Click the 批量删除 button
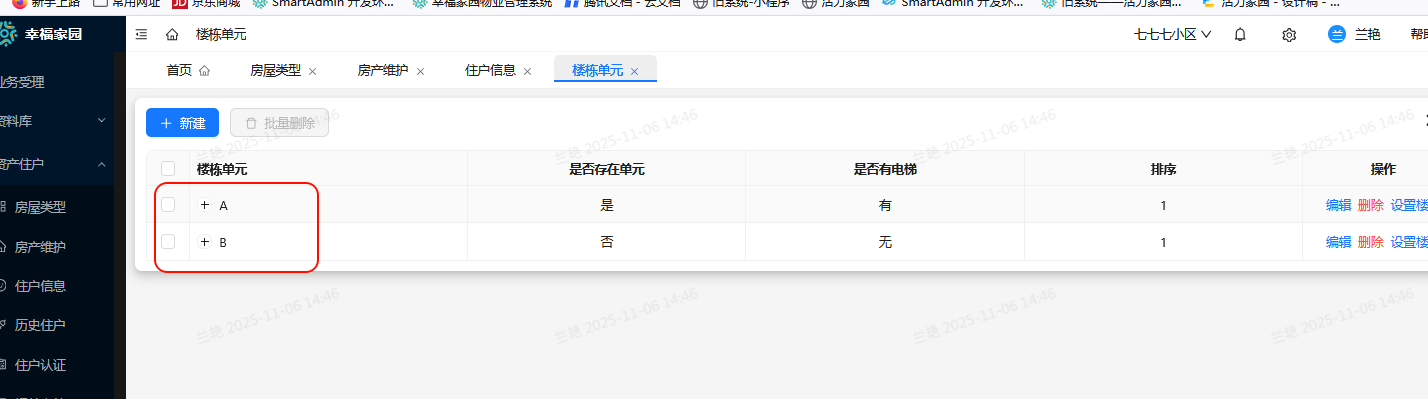 pyautogui.click(x=279, y=123)
